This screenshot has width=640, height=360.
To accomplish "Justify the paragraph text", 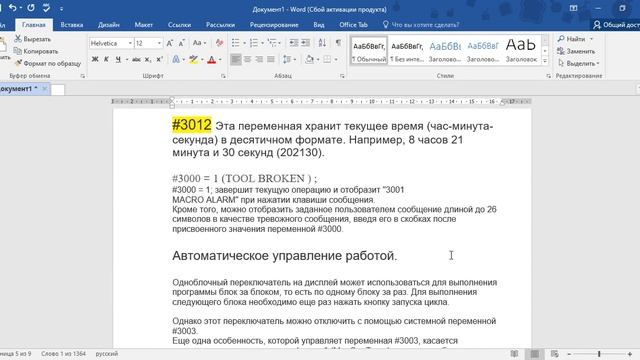I will pos(271,60).
